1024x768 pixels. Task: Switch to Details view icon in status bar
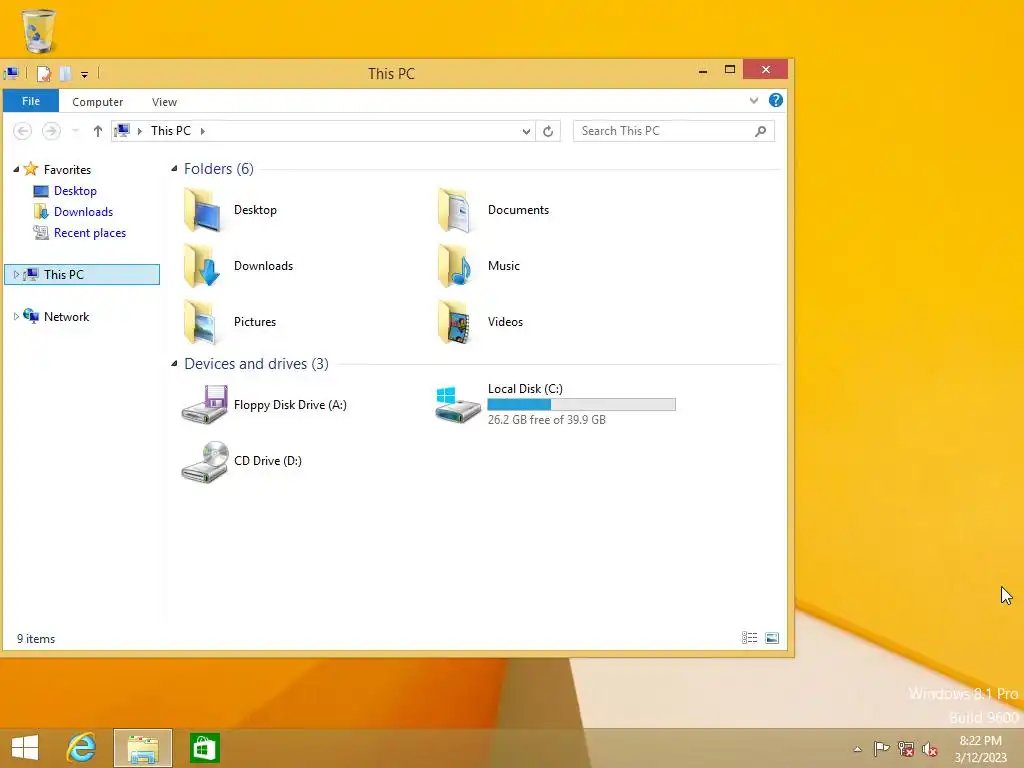[x=749, y=638]
